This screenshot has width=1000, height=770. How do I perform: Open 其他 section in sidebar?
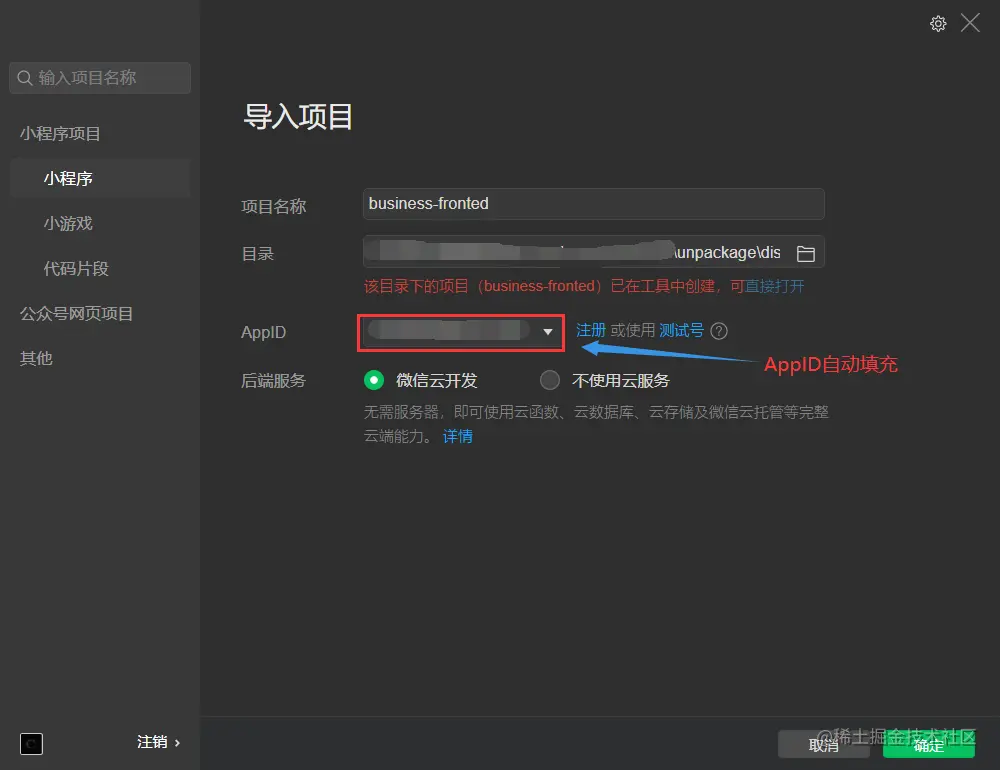click(36, 359)
